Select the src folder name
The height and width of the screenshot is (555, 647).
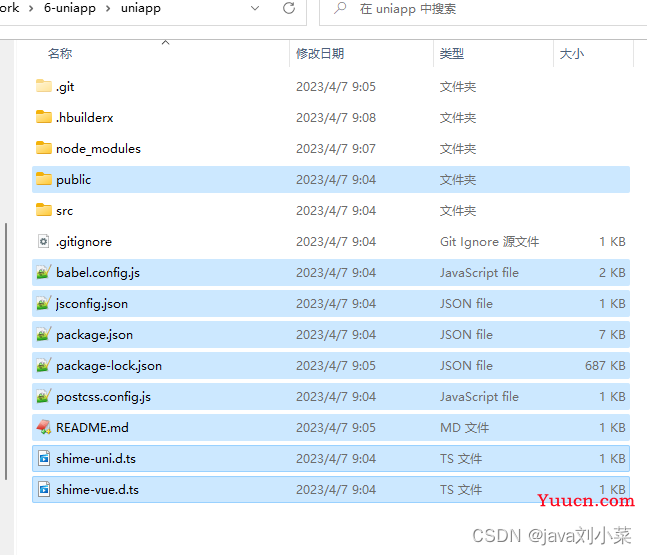pyautogui.click(x=64, y=210)
